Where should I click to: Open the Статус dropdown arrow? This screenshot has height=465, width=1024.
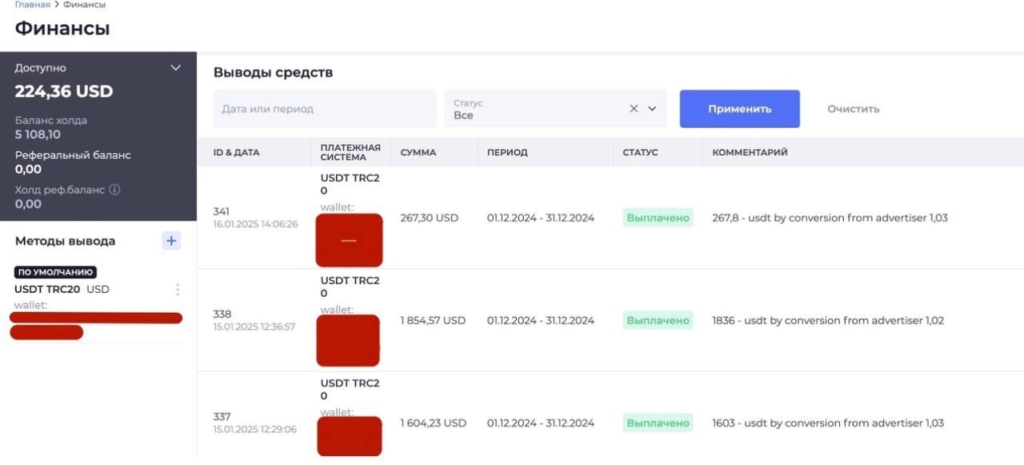[653, 109]
